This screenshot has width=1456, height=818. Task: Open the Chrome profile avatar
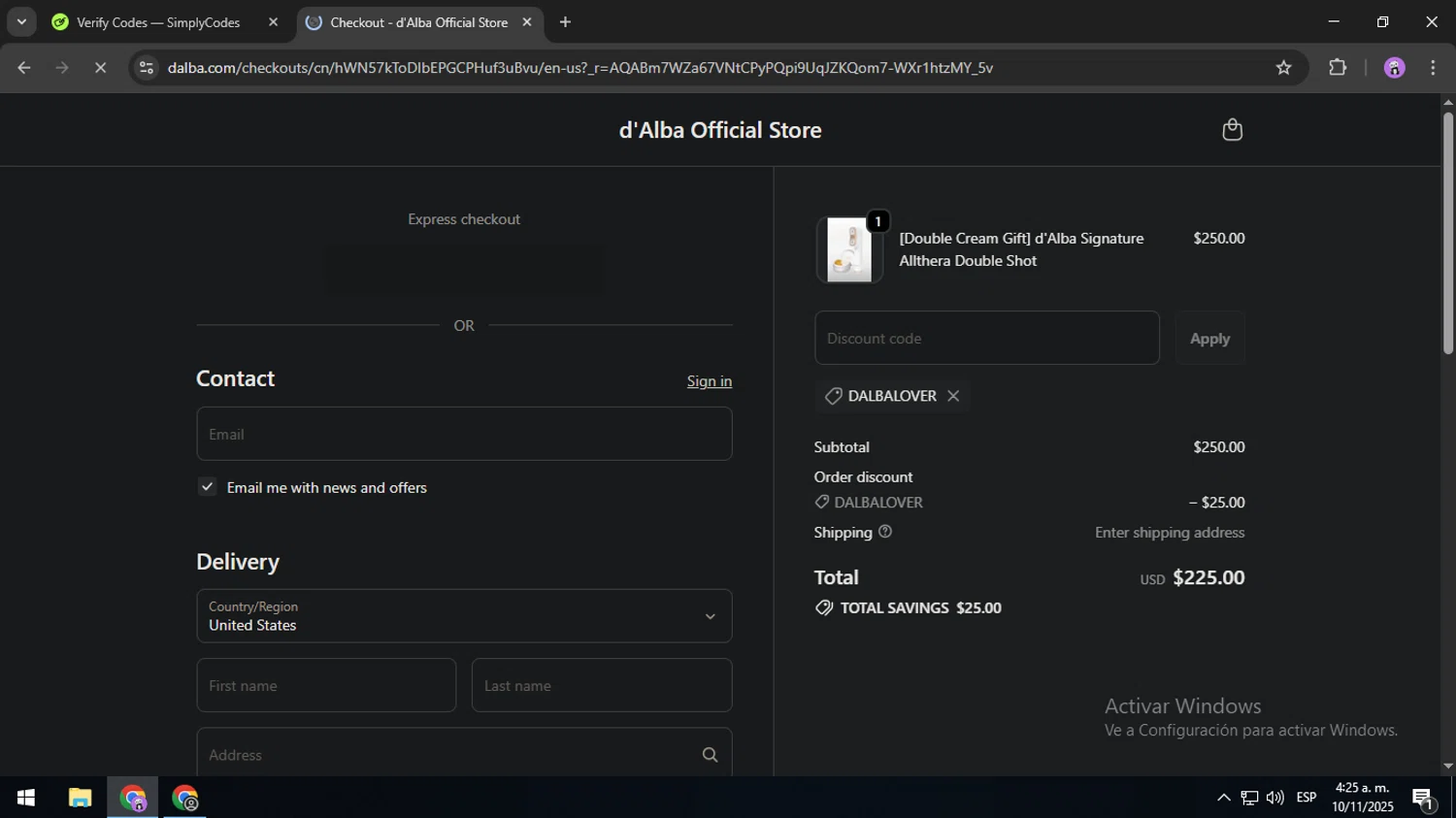tap(1395, 68)
